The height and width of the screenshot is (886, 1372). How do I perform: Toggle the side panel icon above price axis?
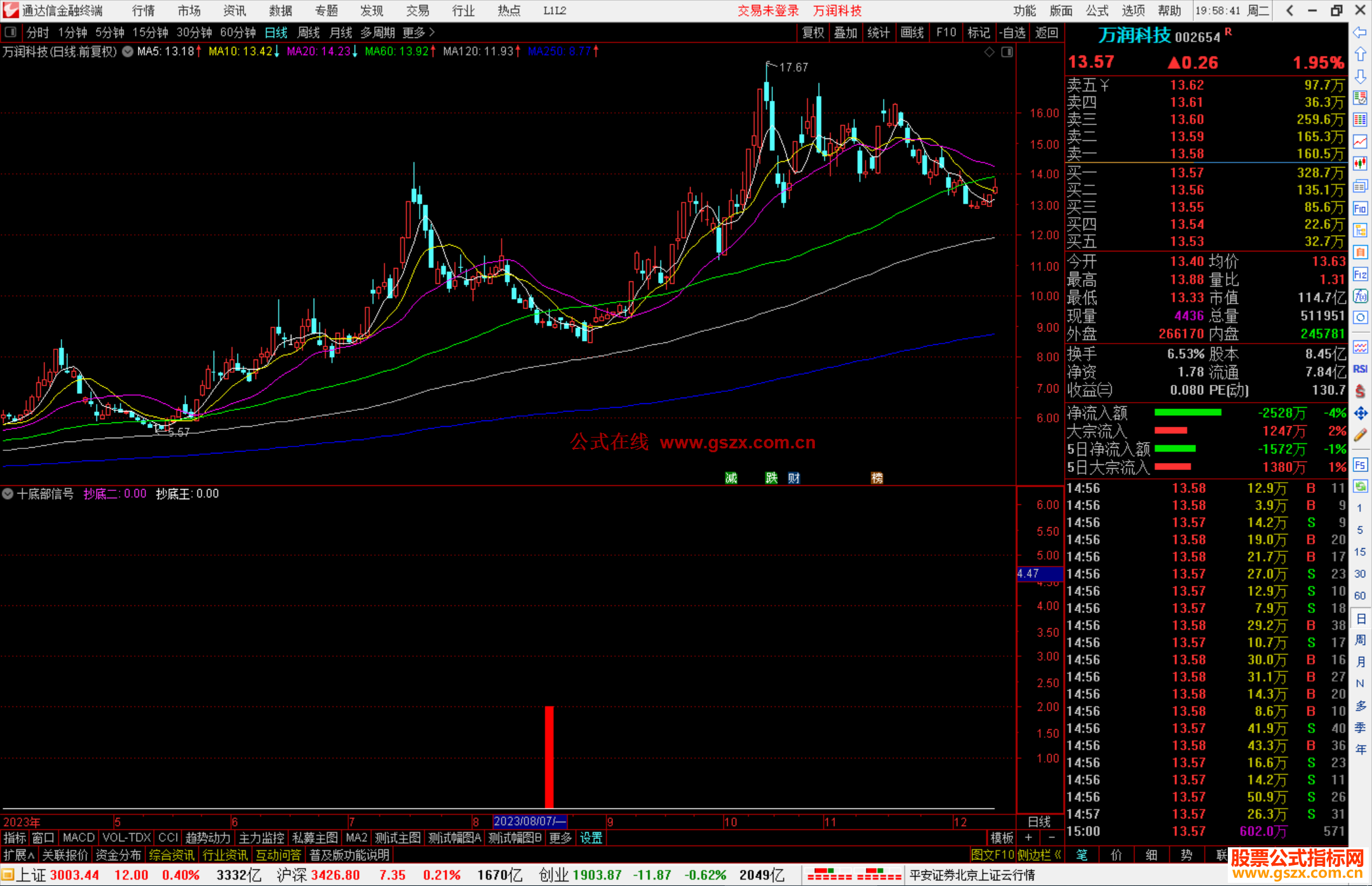[x=1007, y=52]
